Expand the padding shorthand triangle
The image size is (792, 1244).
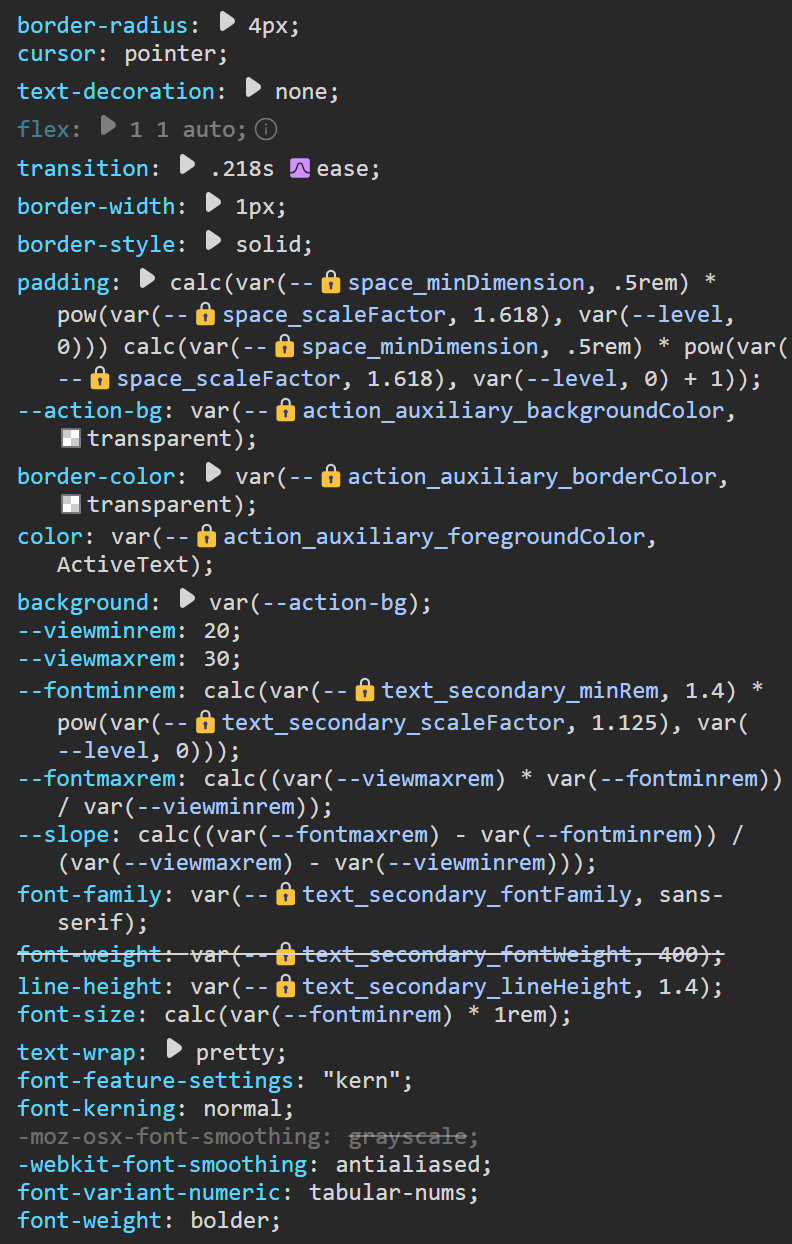(x=147, y=279)
